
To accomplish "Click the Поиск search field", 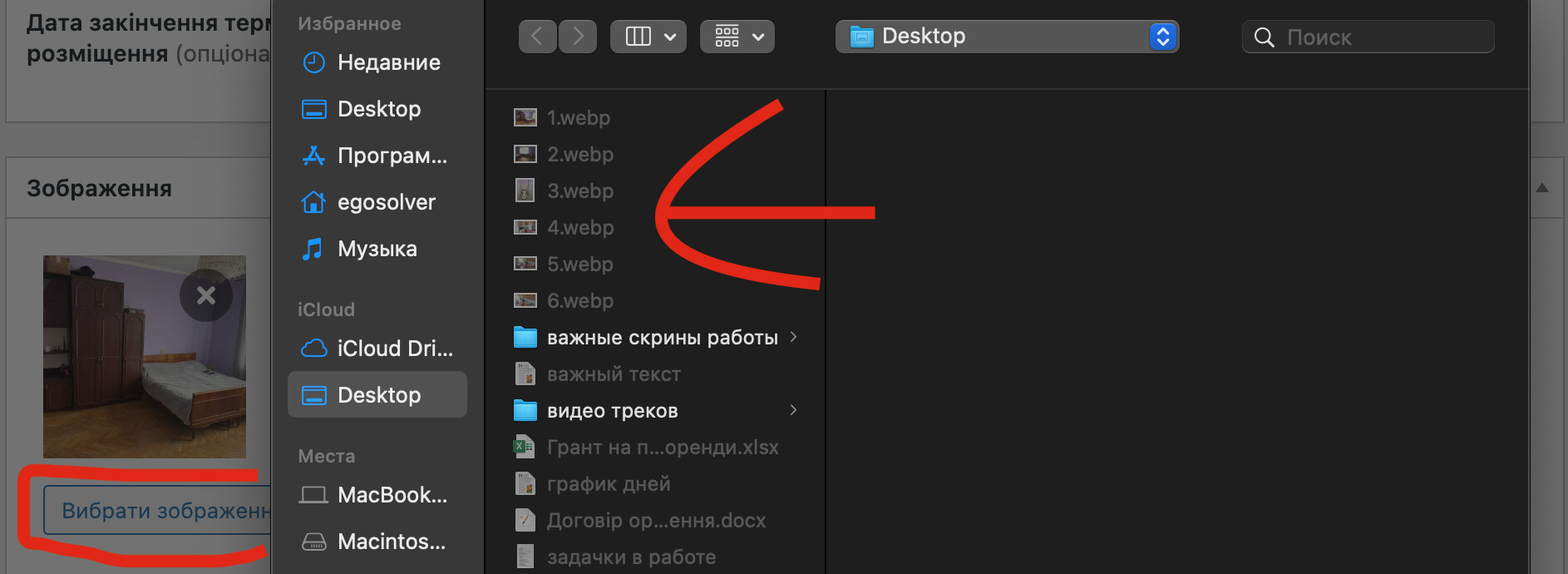I will pyautogui.click(x=1368, y=37).
